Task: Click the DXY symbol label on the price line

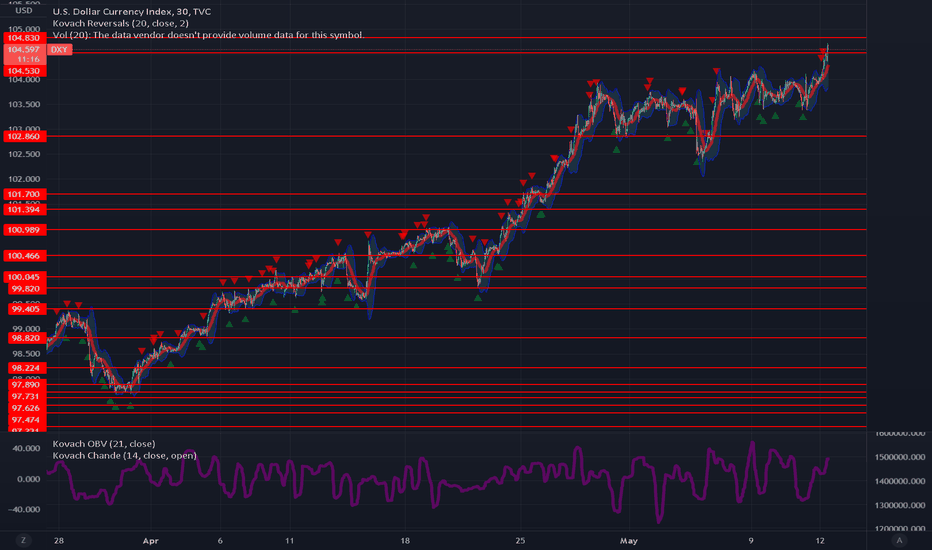Action: [x=59, y=49]
